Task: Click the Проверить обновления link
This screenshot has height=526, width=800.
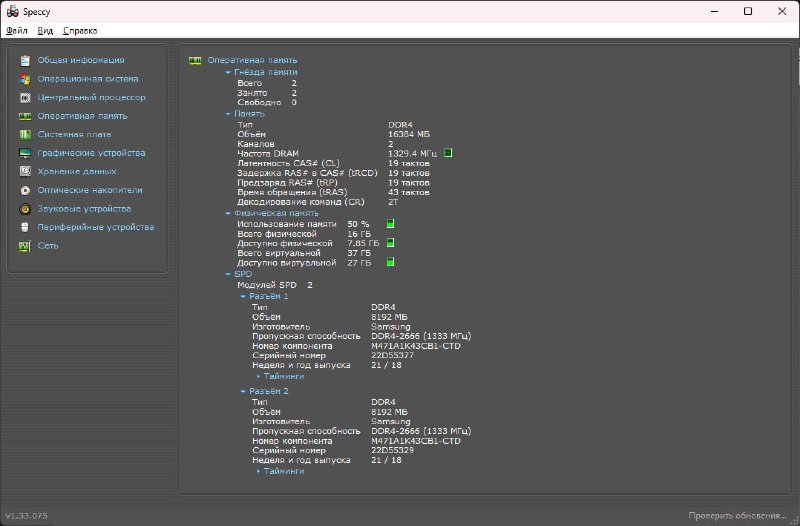Action: (737, 515)
